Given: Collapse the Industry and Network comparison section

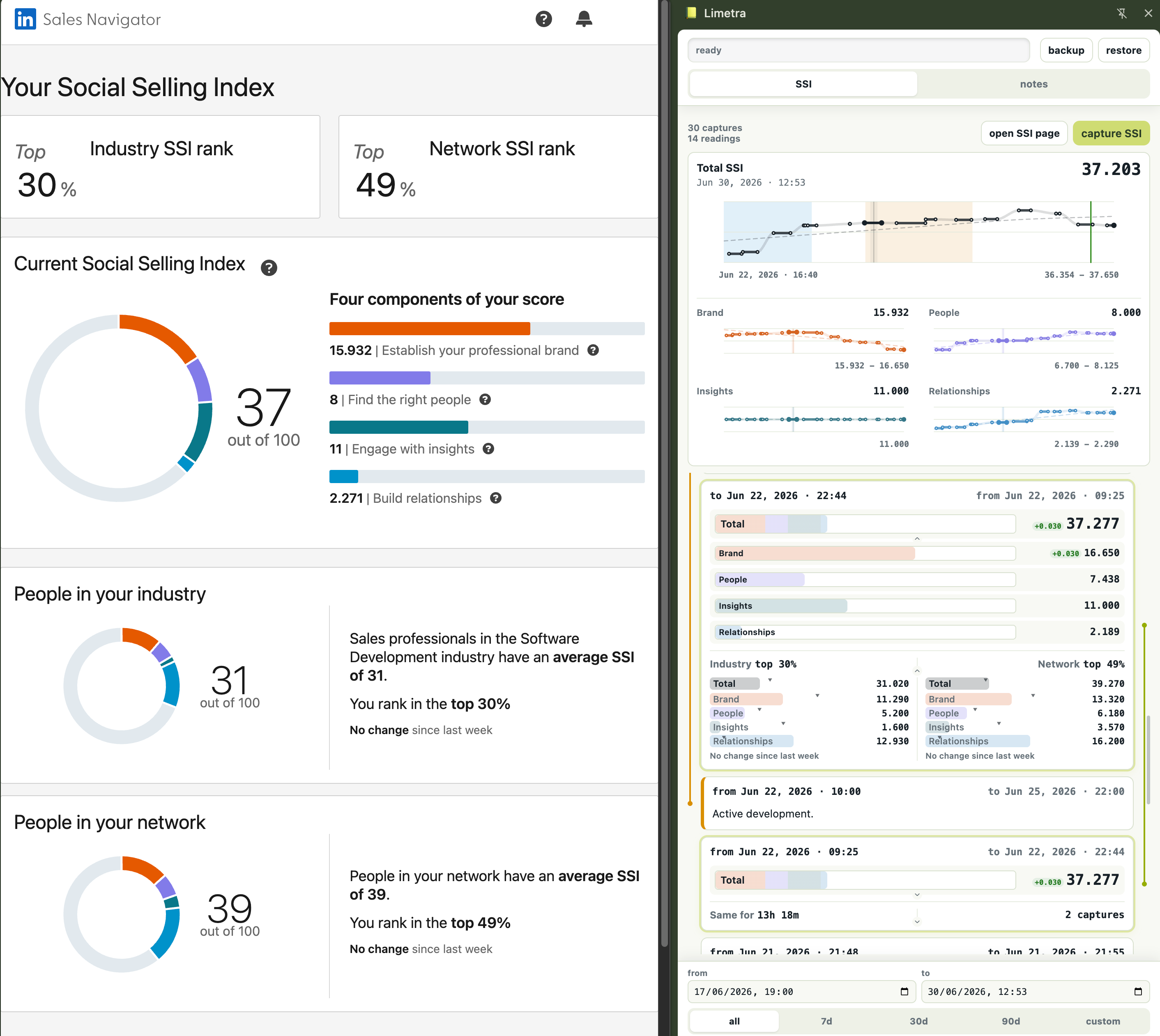Looking at the screenshot, I should pos(917,670).
